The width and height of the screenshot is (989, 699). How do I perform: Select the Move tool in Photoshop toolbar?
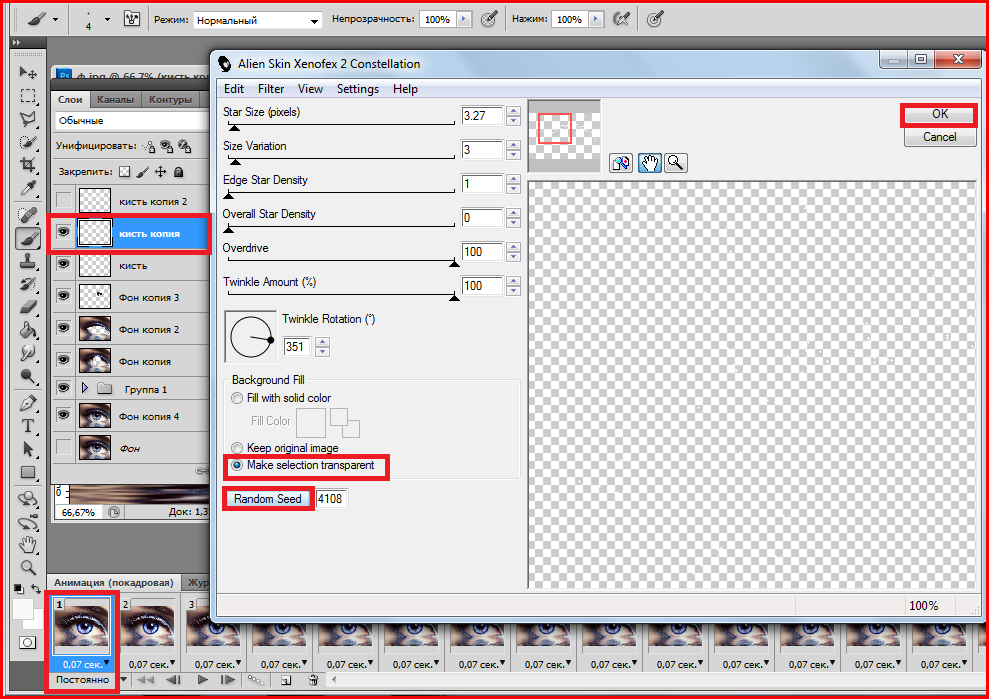28,73
